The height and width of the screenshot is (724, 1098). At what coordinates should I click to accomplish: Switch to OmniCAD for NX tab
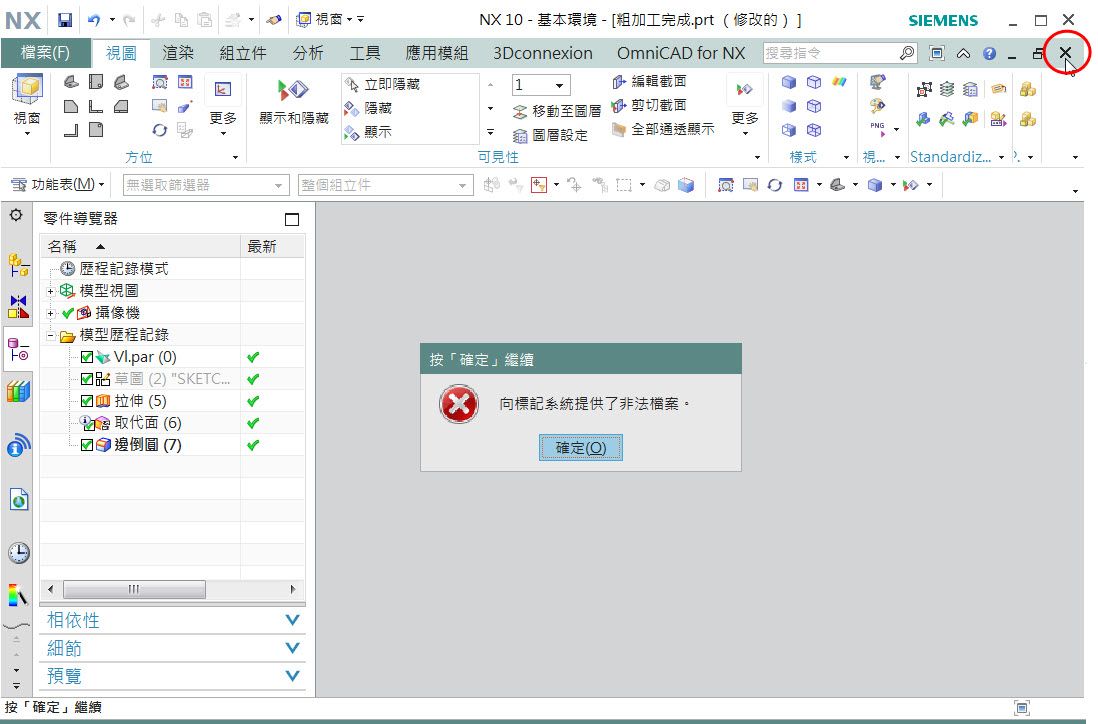click(681, 53)
